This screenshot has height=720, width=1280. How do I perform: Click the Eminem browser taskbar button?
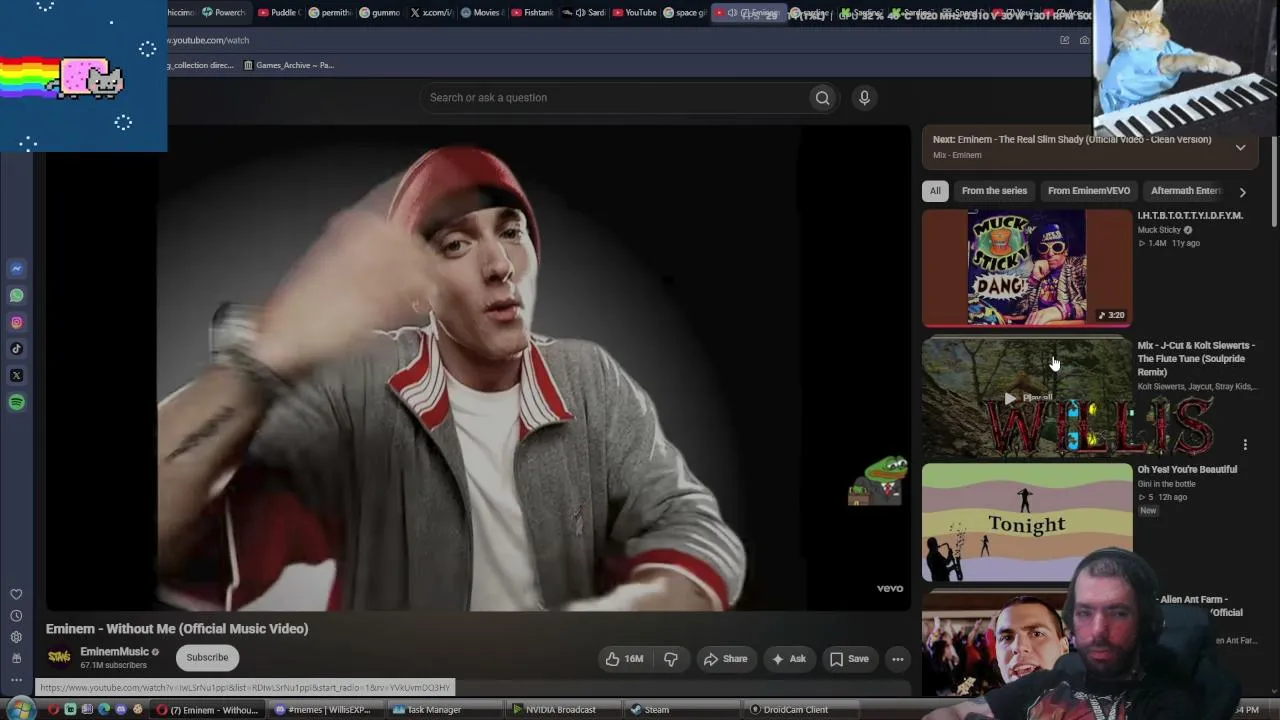click(208, 710)
